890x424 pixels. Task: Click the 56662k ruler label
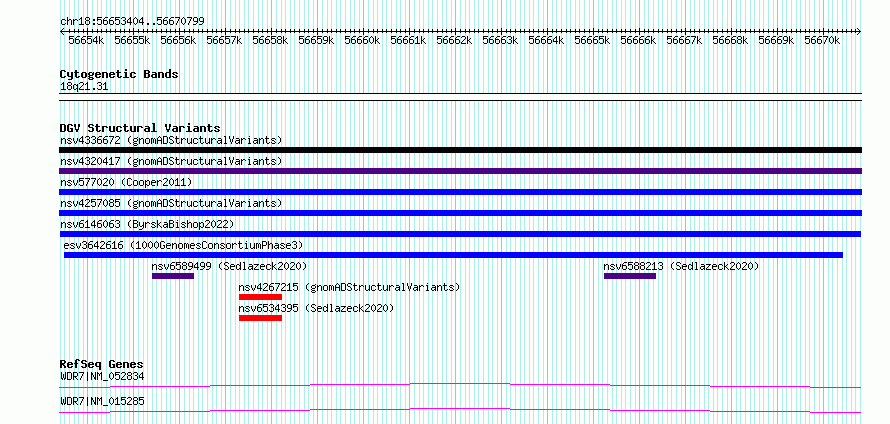point(455,40)
